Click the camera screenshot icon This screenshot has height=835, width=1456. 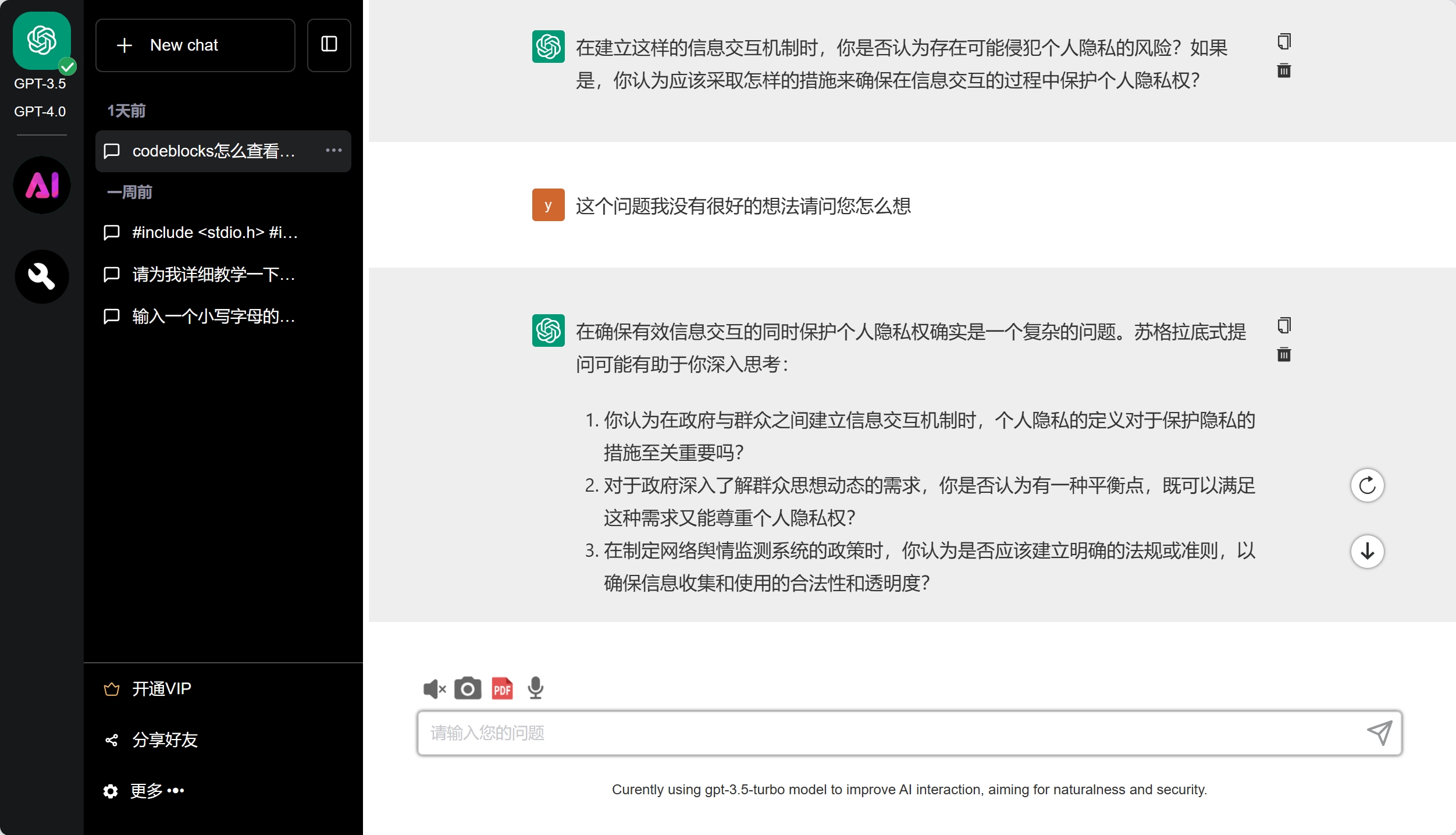coord(468,688)
